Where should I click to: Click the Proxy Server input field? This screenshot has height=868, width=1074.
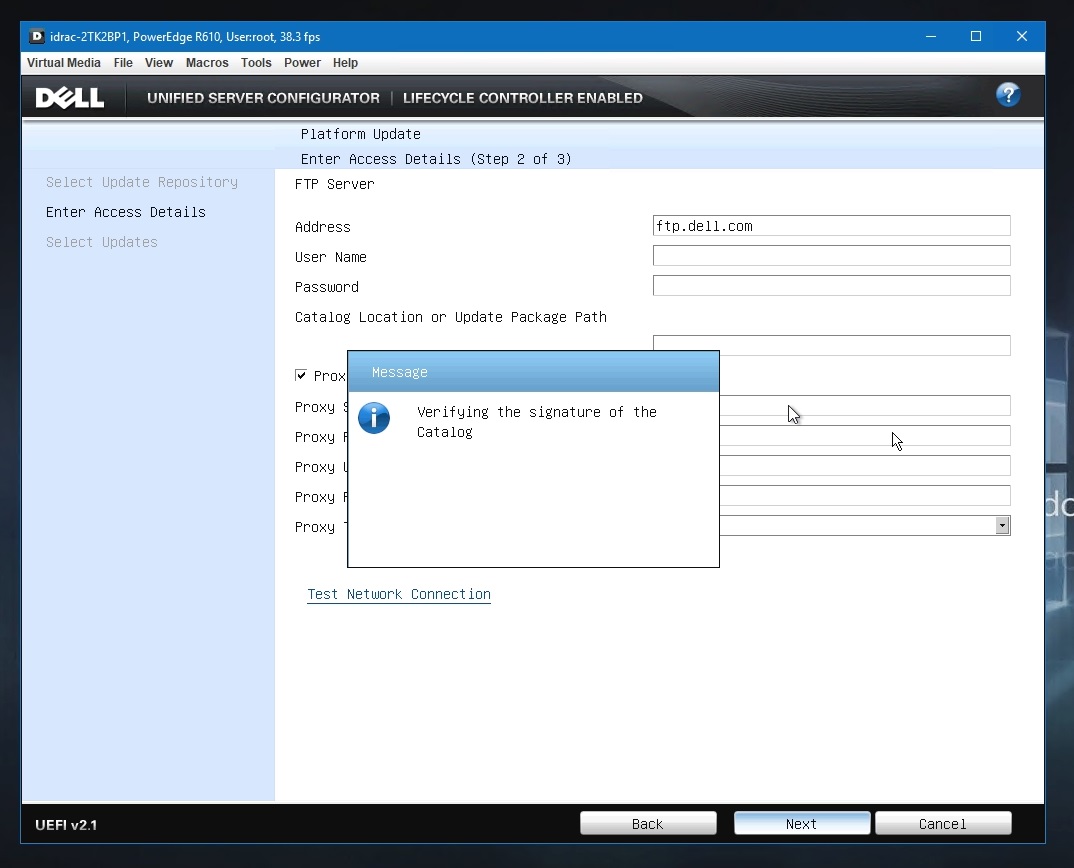[x=864, y=406]
